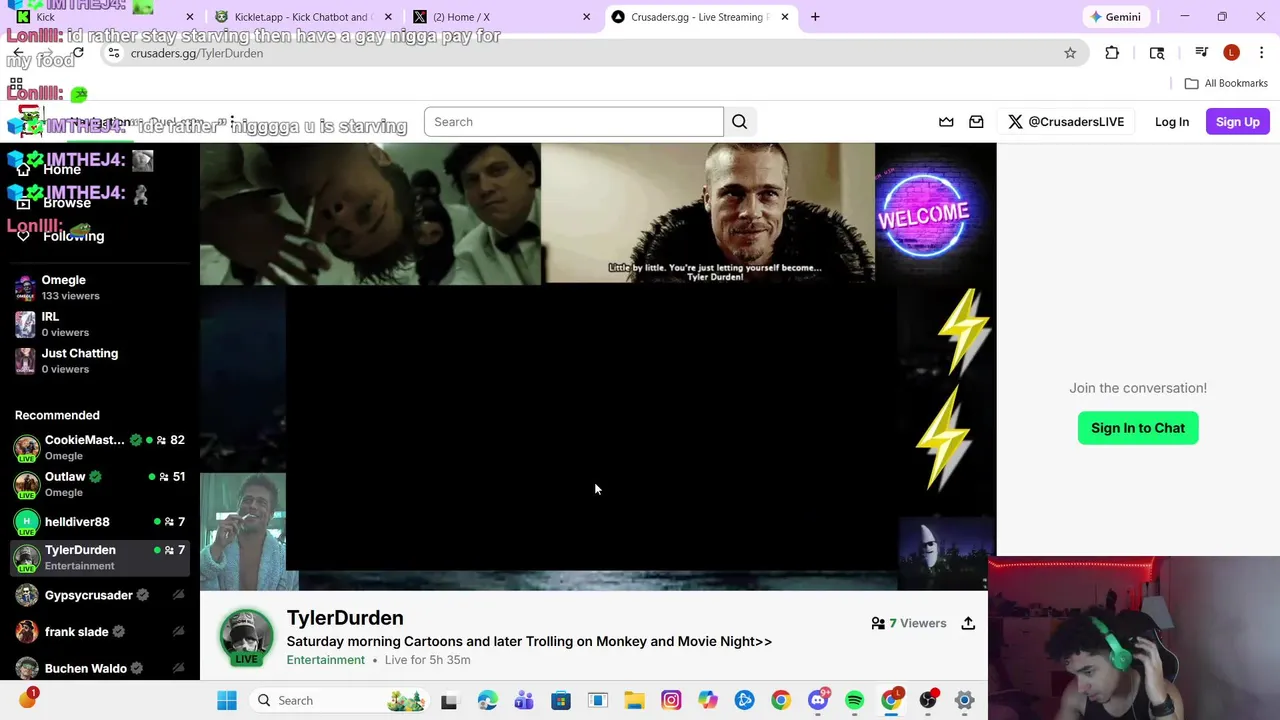This screenshot has height=720, width=1280.
Task: Click the share upload icon beside viewers
Action: click(968, 623)
